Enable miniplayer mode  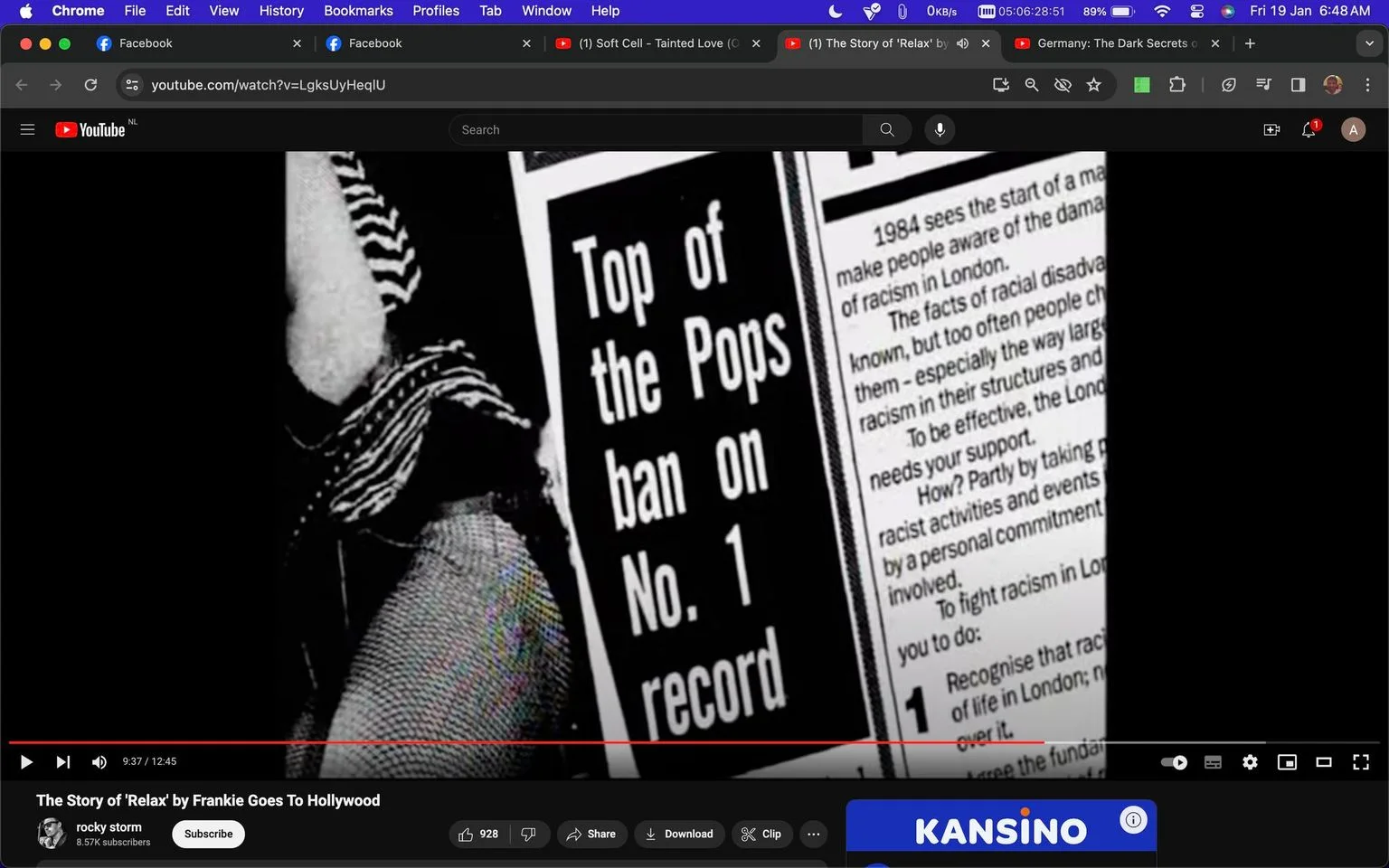(x=1287, y=762)
